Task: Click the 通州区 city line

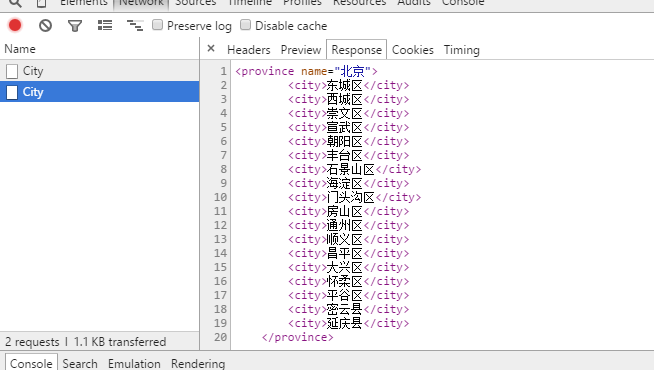Action: coord(348,225)
